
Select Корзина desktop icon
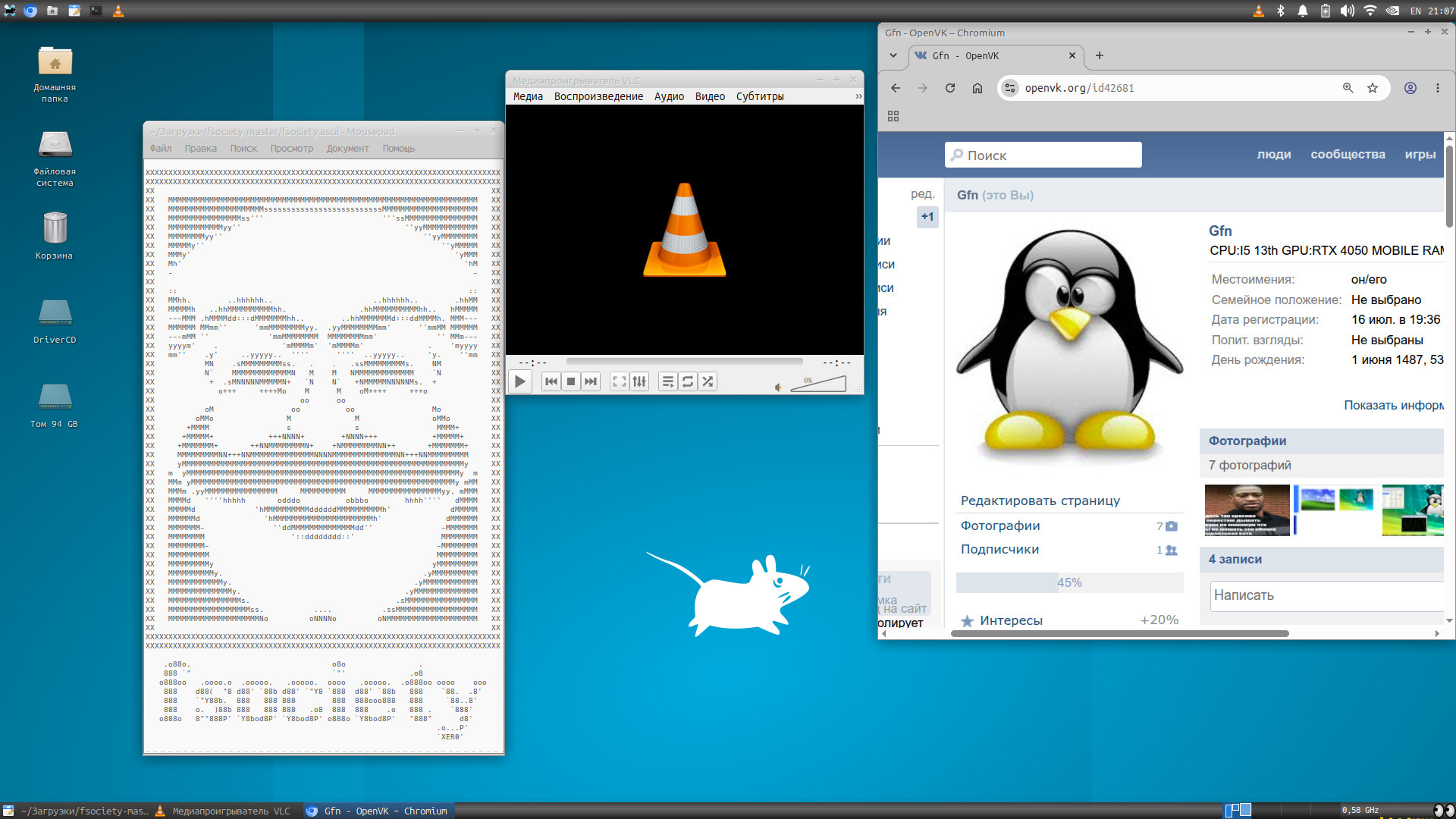pos(55,235)
